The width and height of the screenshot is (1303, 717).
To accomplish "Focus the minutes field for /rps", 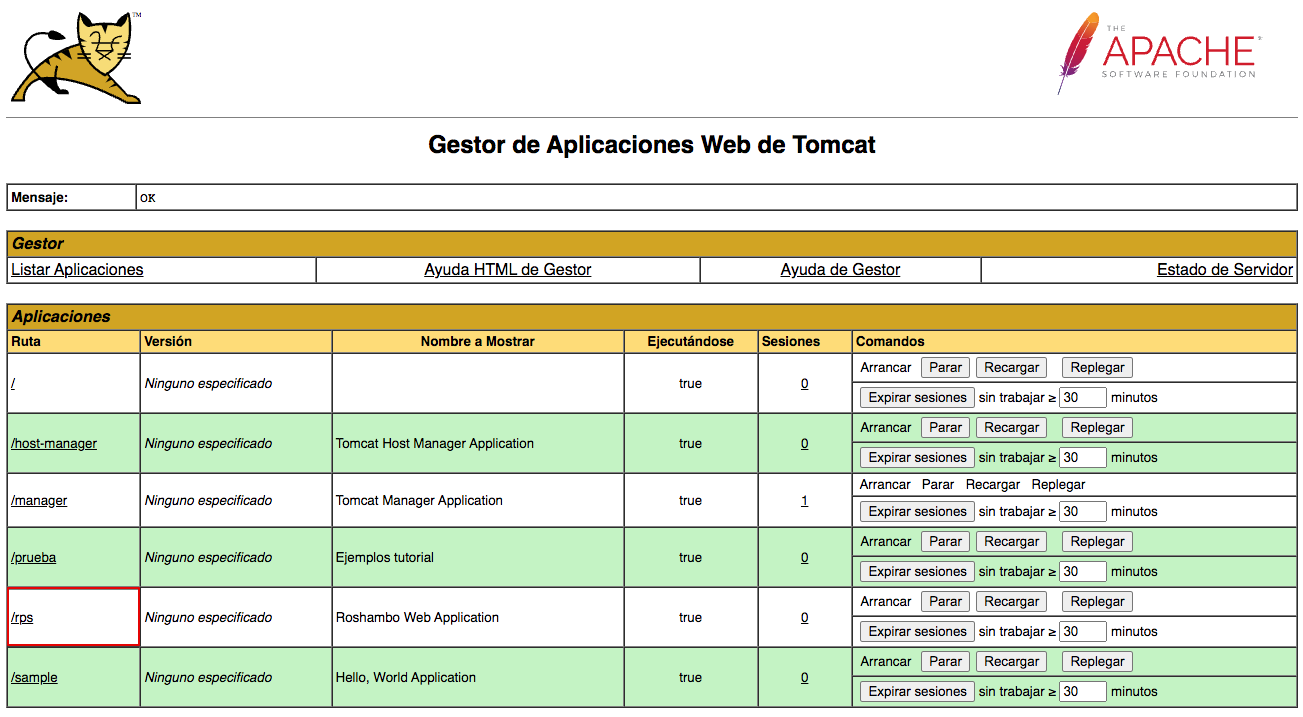I will point(1082,632).
